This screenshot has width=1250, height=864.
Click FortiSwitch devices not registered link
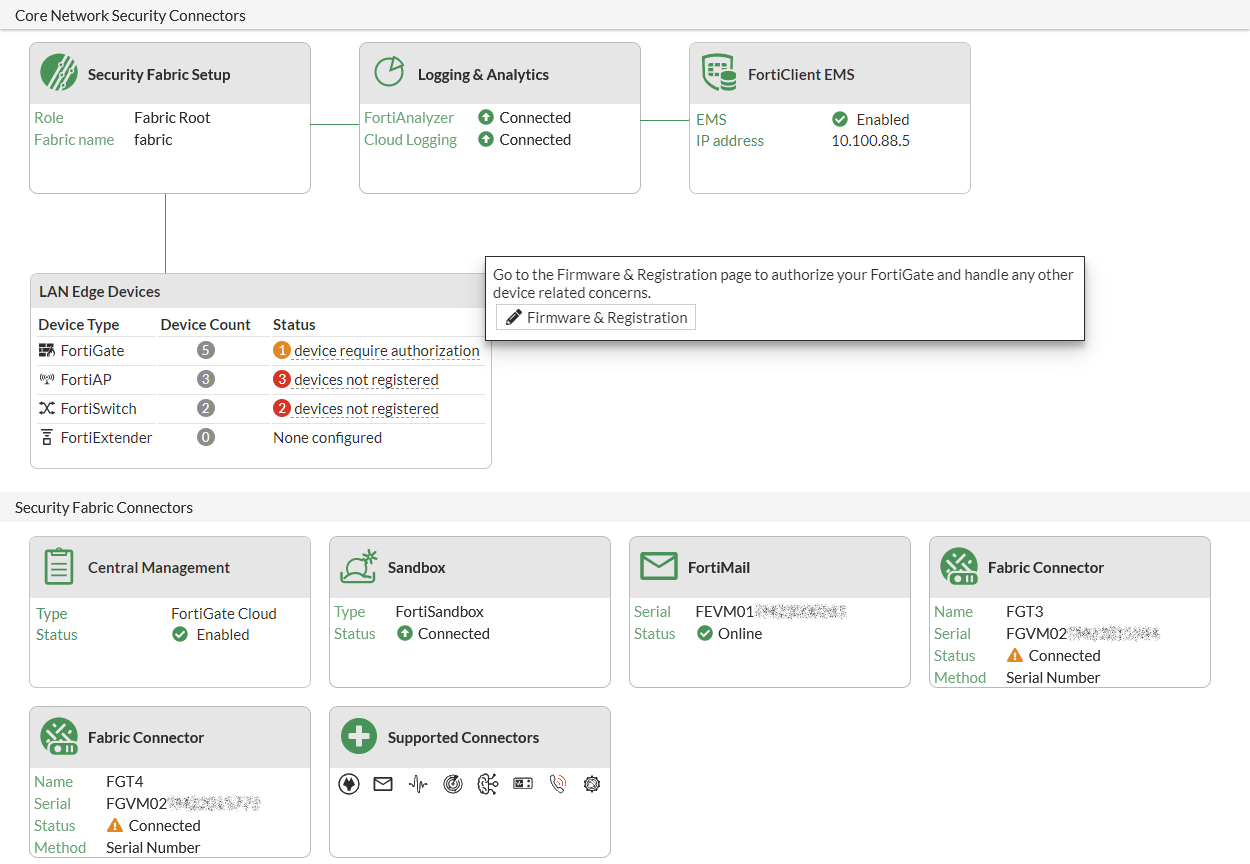pyautogui.click(x=366, y=409)
